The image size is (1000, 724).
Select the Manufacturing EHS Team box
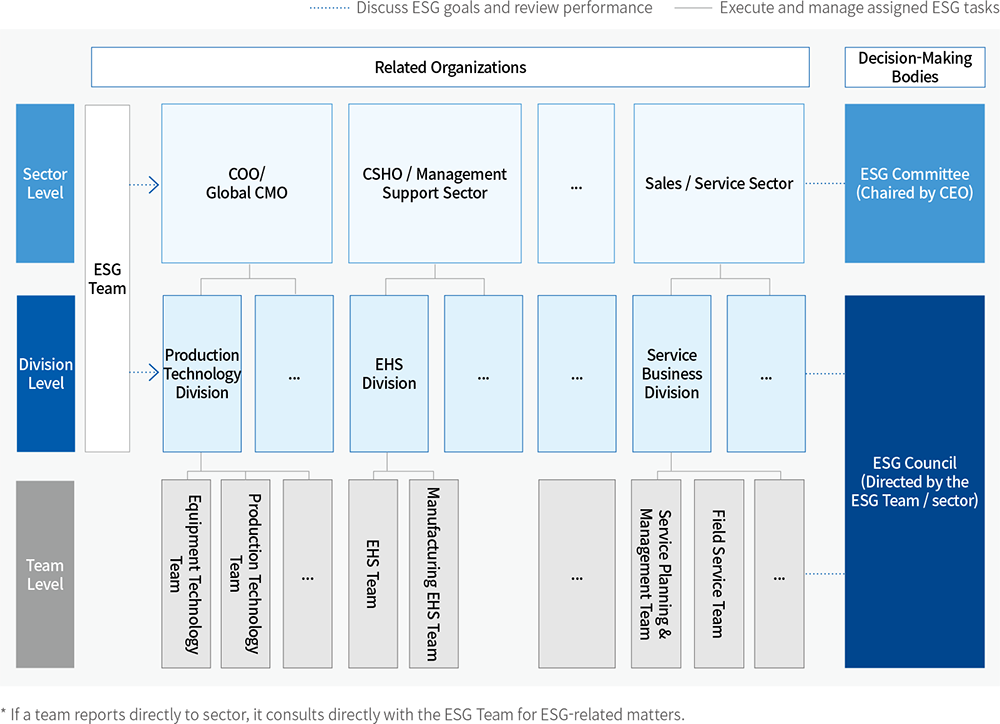(x=434, y=574)
